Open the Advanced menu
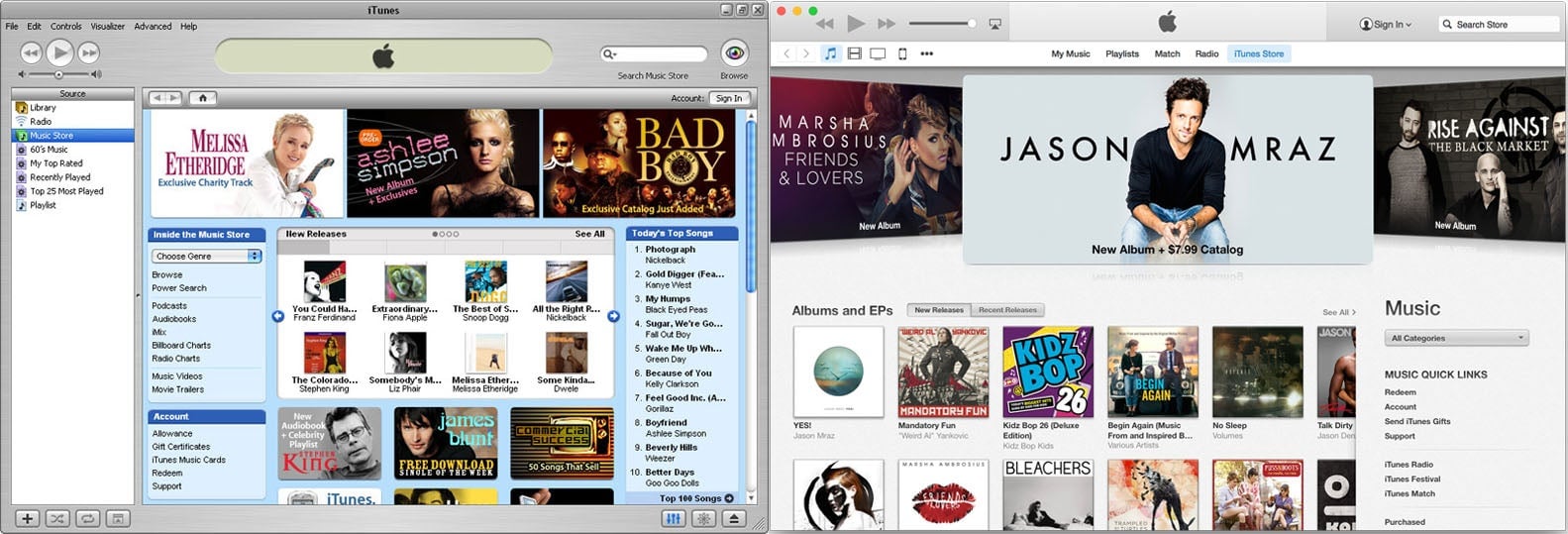The width and height of the screenshot is (1568, 534). pyautogui.click(x=153, y=26)
